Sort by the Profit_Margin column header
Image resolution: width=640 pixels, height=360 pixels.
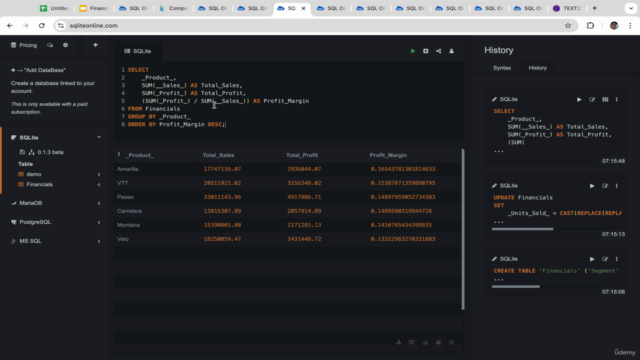click(x=388, y=155)
